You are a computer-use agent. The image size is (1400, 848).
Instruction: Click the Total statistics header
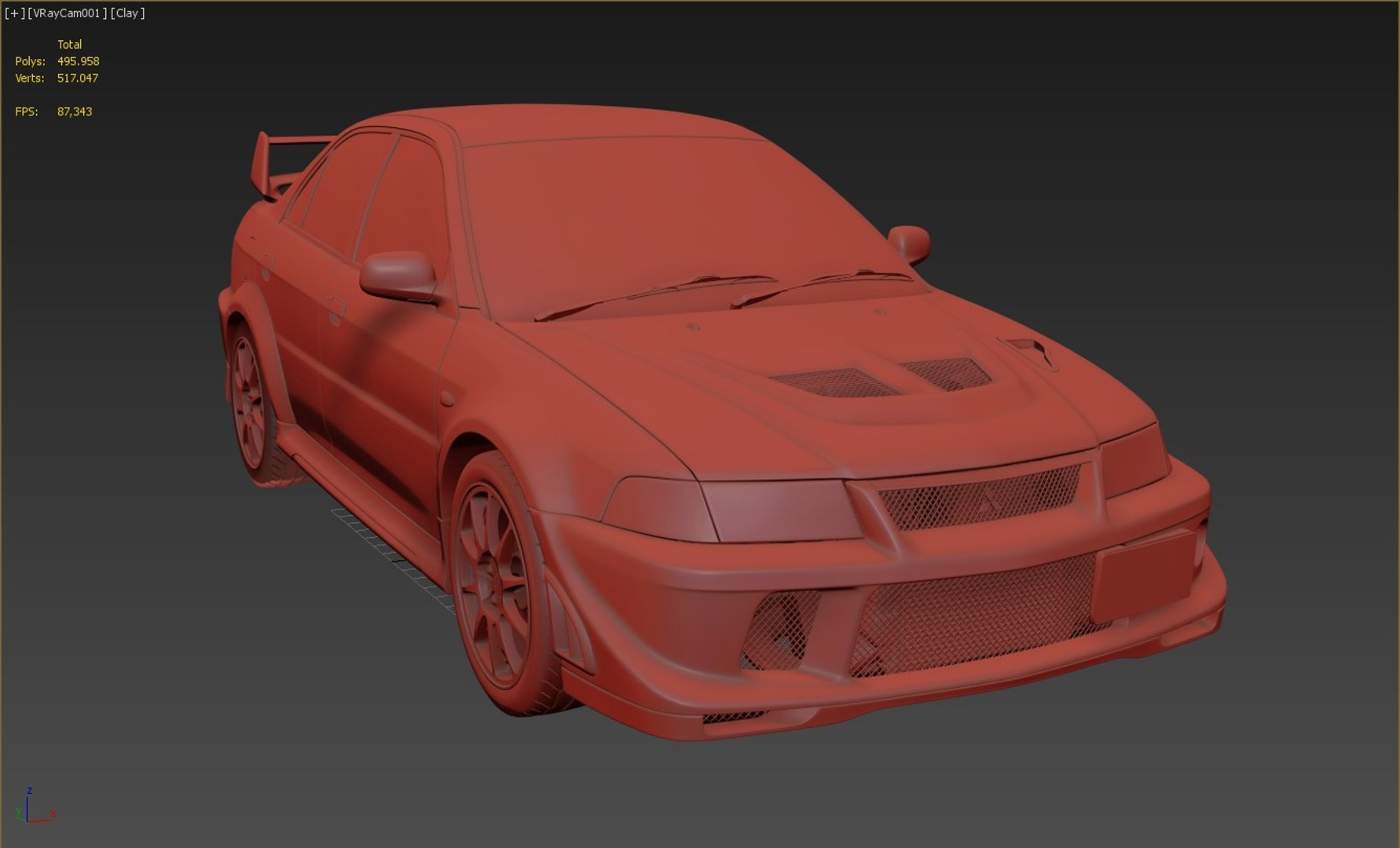click(69, 45)
